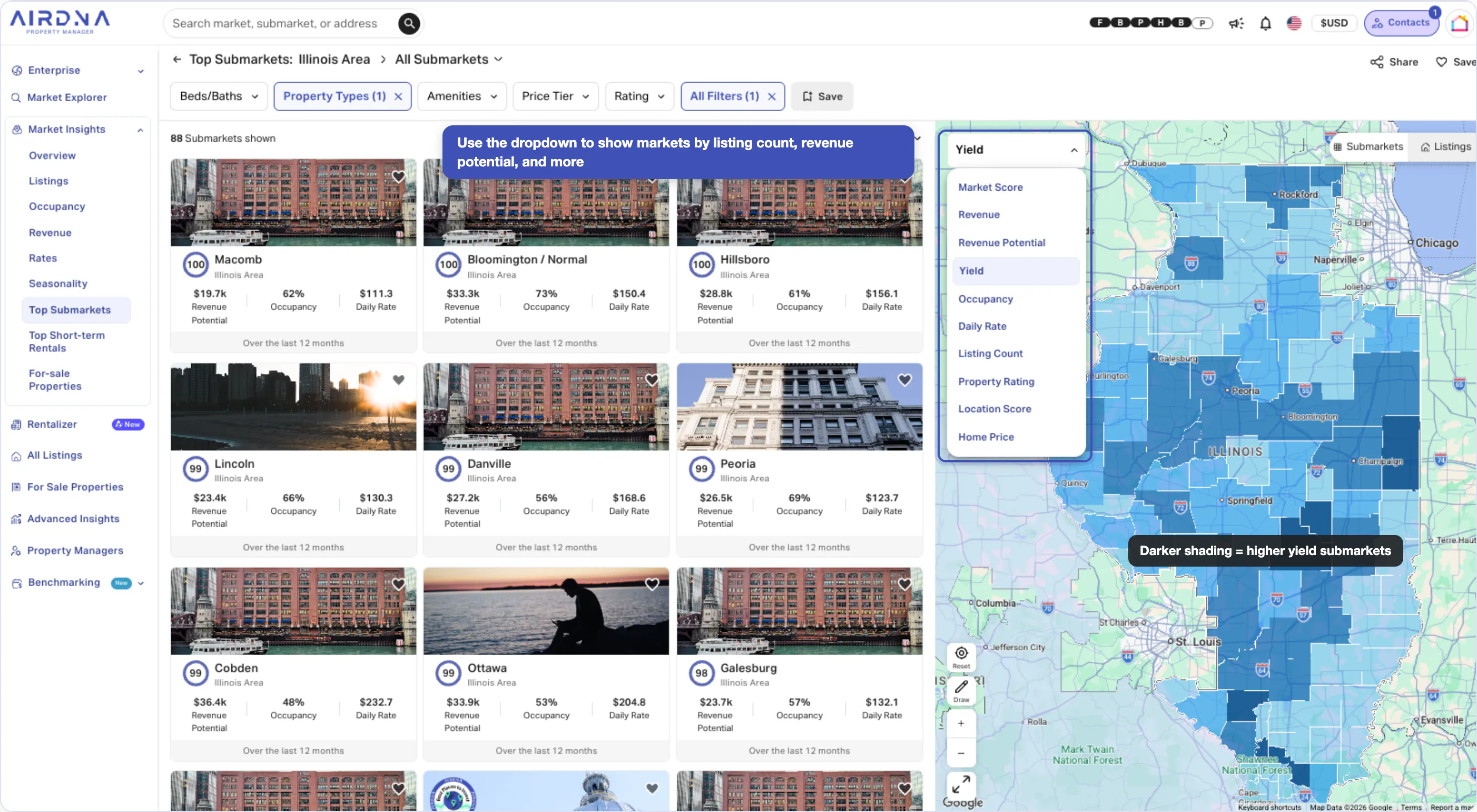The width and height of the screenshot is (1477, 812).
Task: Click the Save filters button
Action: 822,96
